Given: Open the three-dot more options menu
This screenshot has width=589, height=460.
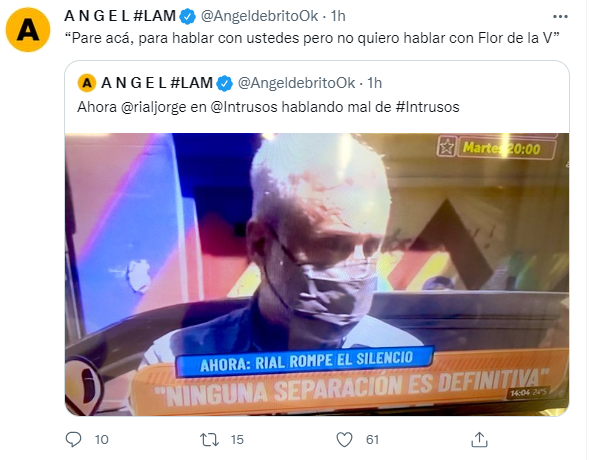Looking at the screenshot, I should coord(560,17).
